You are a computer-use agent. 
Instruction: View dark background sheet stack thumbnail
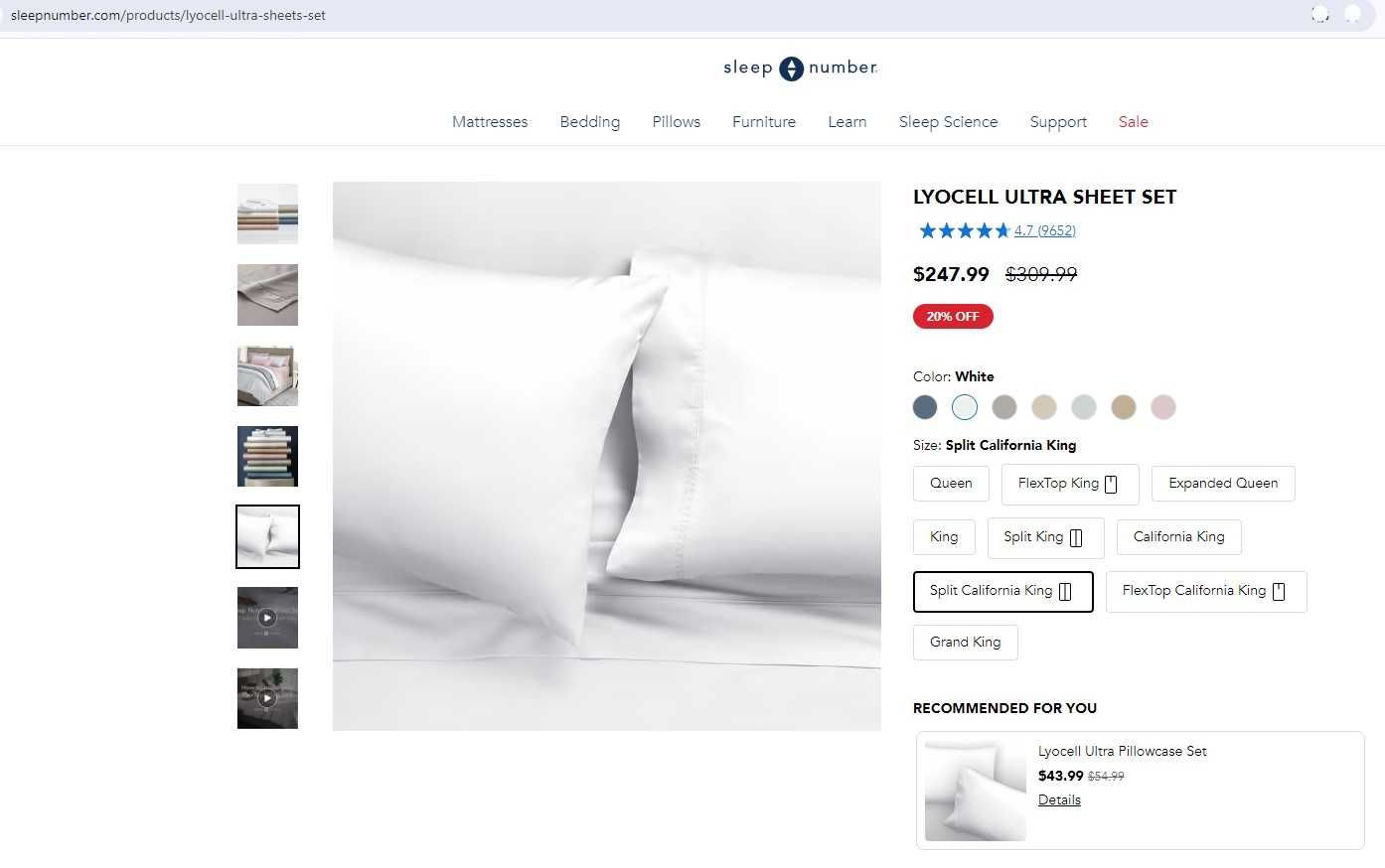[267, 457]
